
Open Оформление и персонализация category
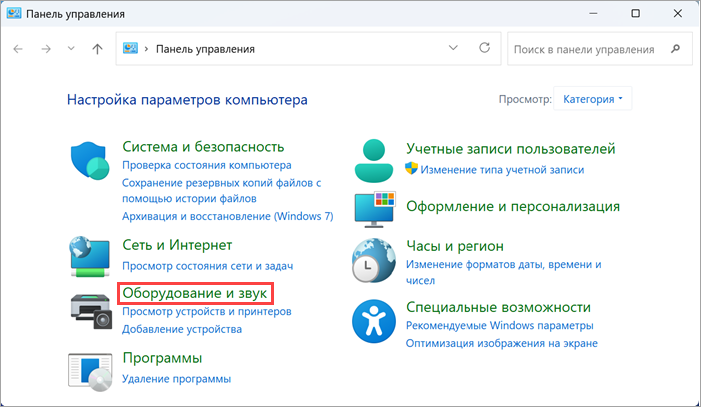pos(513,207)
